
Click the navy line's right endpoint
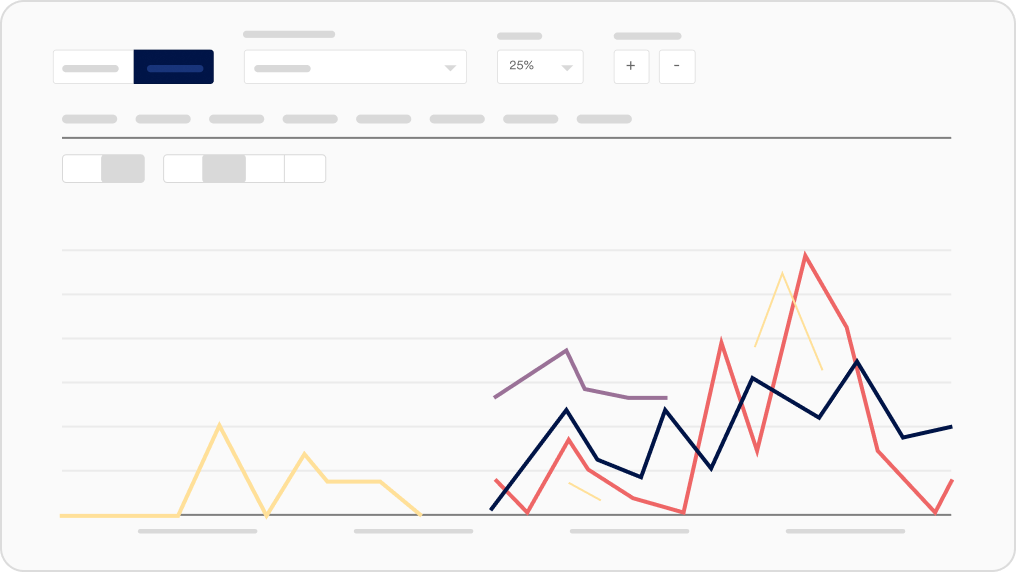[x=950, y=427]
